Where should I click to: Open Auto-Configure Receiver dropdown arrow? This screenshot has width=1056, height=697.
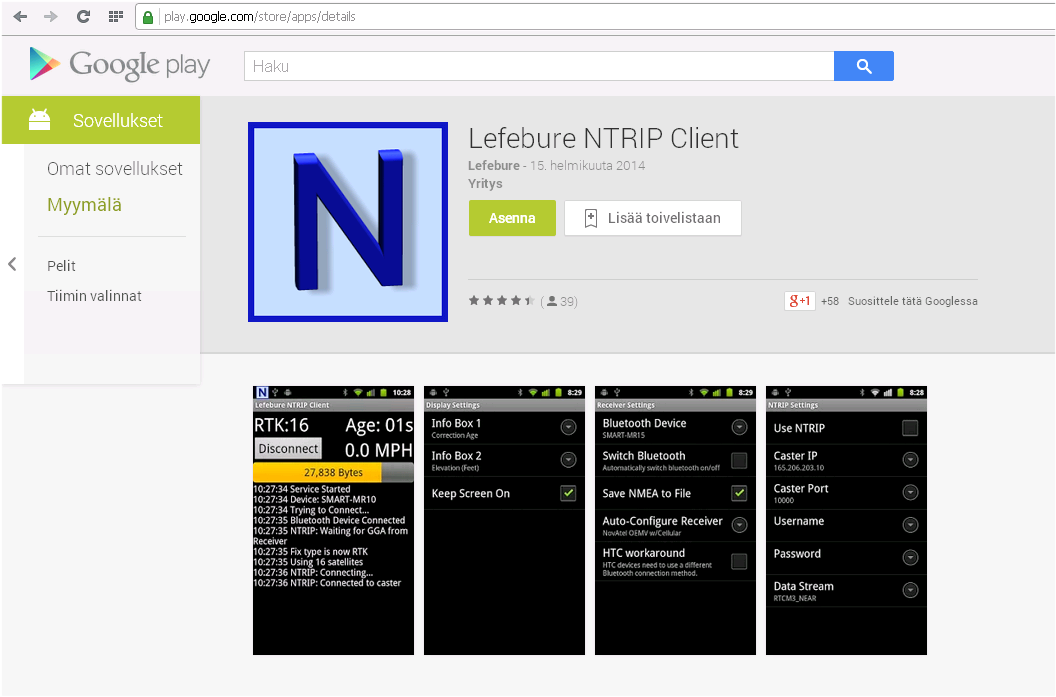tap(739, 525)
